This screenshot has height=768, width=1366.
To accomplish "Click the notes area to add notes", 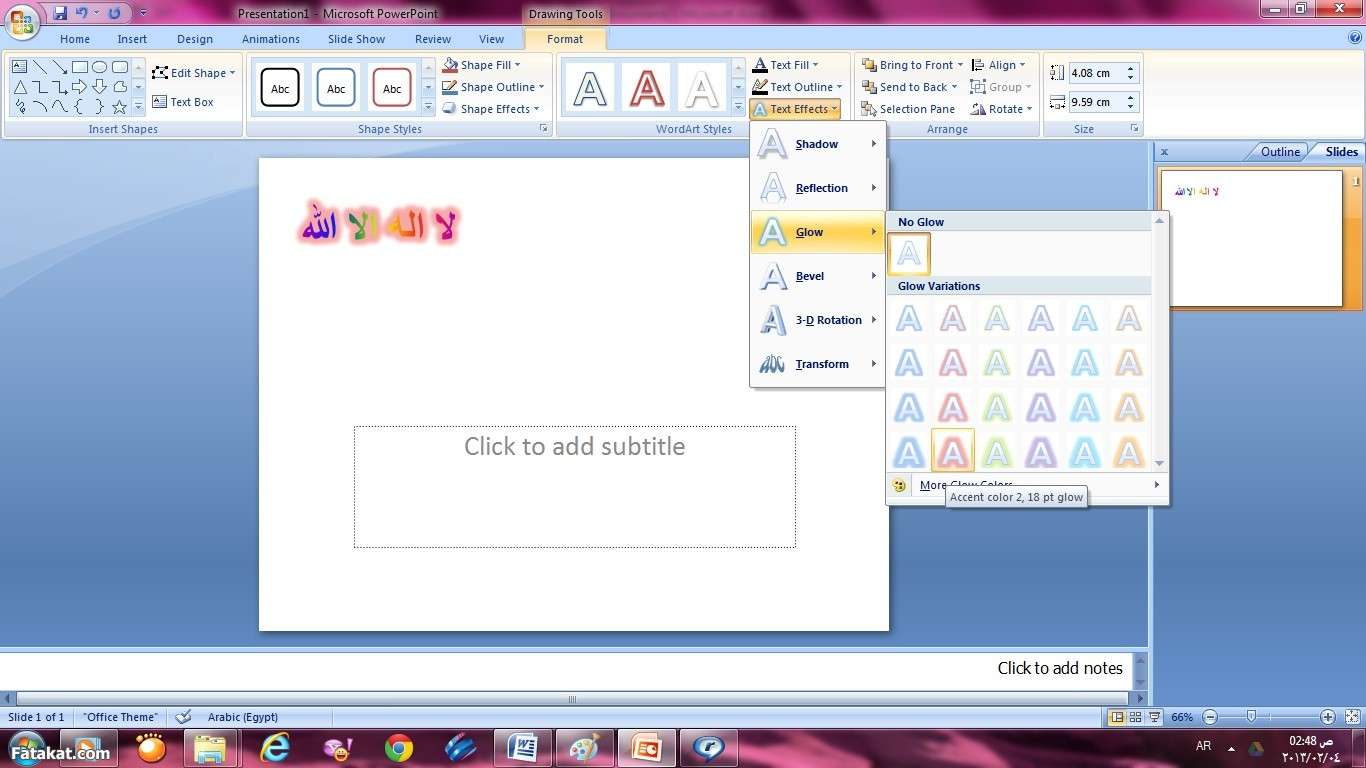I will coord(1060,668).
